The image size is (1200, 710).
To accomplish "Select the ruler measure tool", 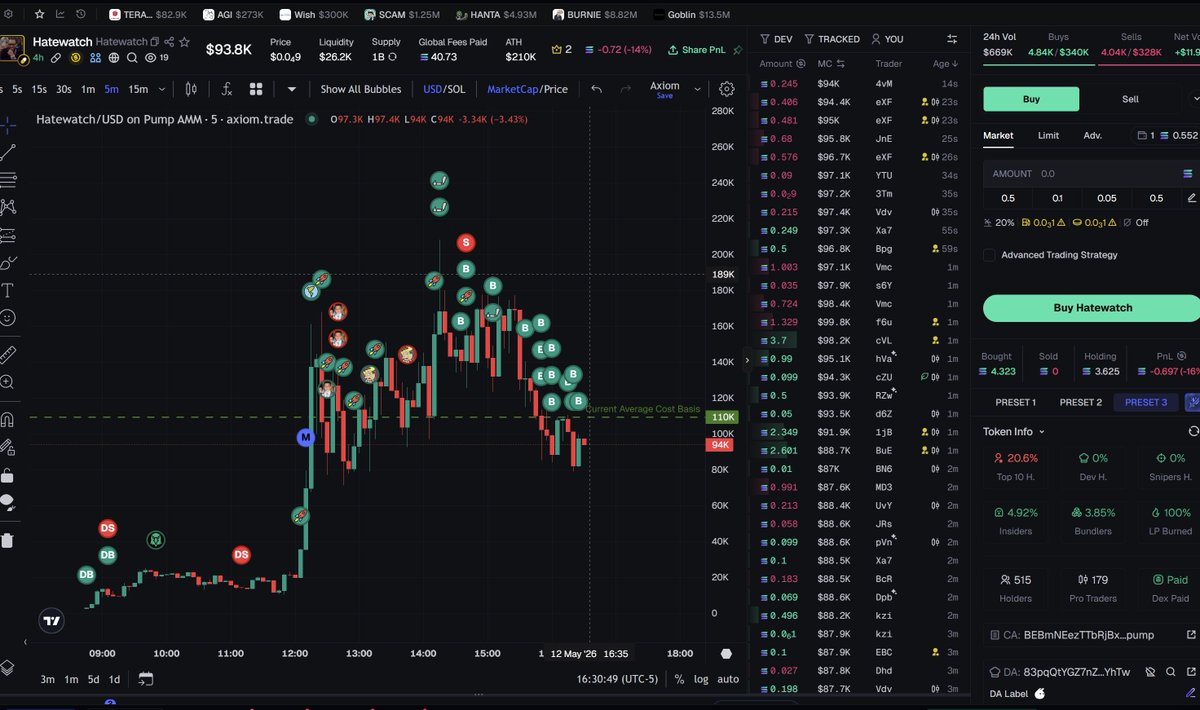I will tap(8, 354).
